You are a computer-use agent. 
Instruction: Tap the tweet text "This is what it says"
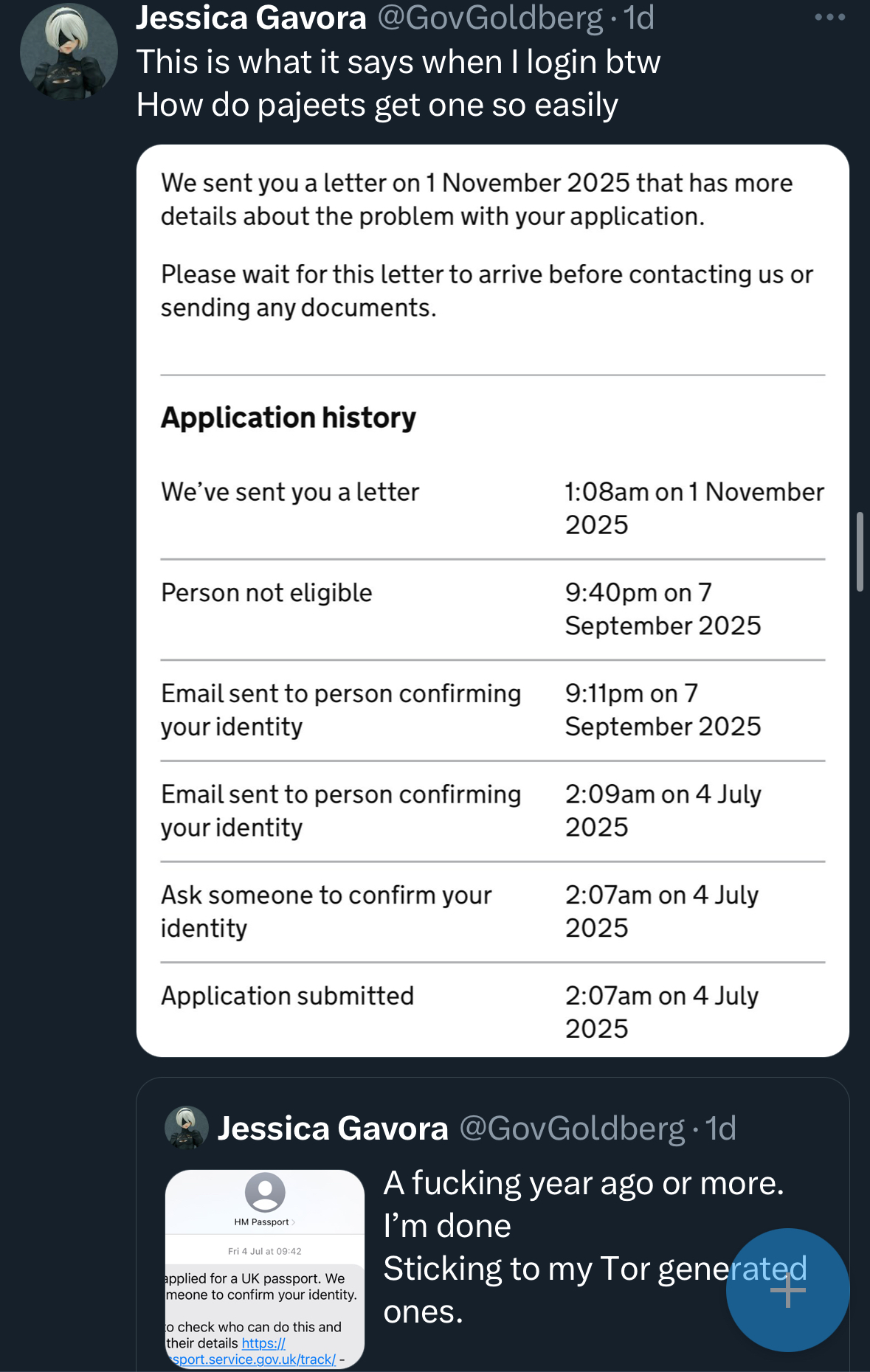pos(398,62)
